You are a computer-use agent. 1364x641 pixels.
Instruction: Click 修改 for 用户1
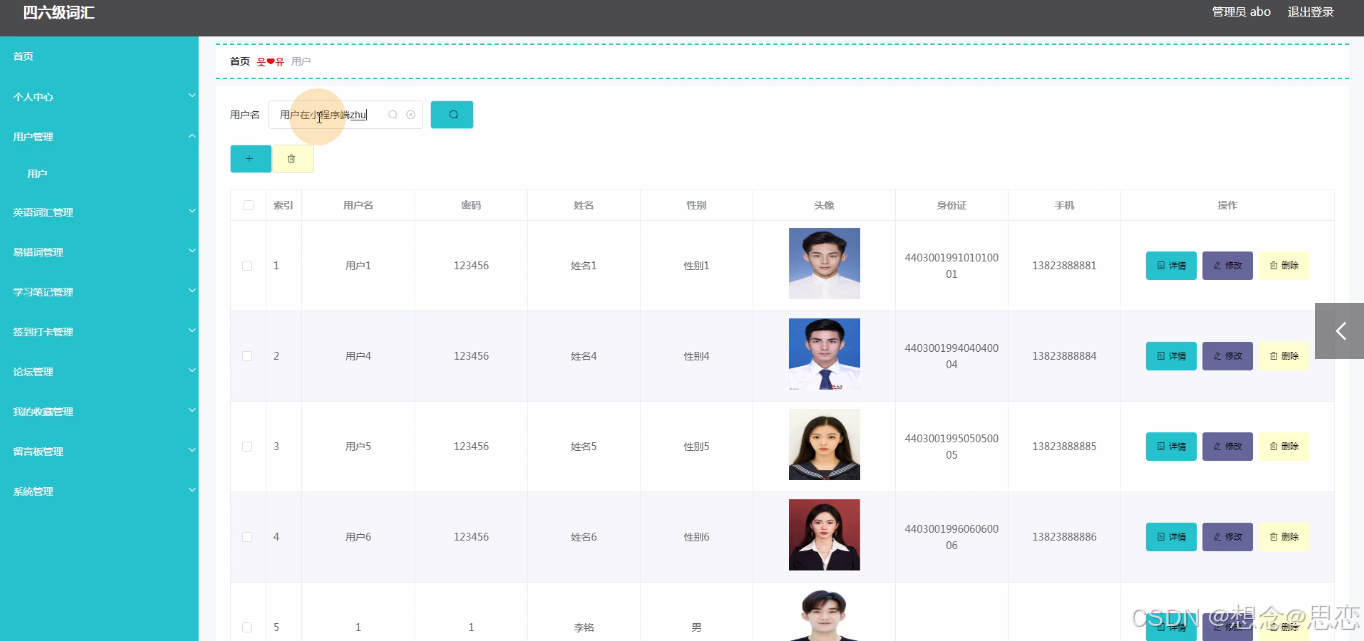pos(1227,266)
